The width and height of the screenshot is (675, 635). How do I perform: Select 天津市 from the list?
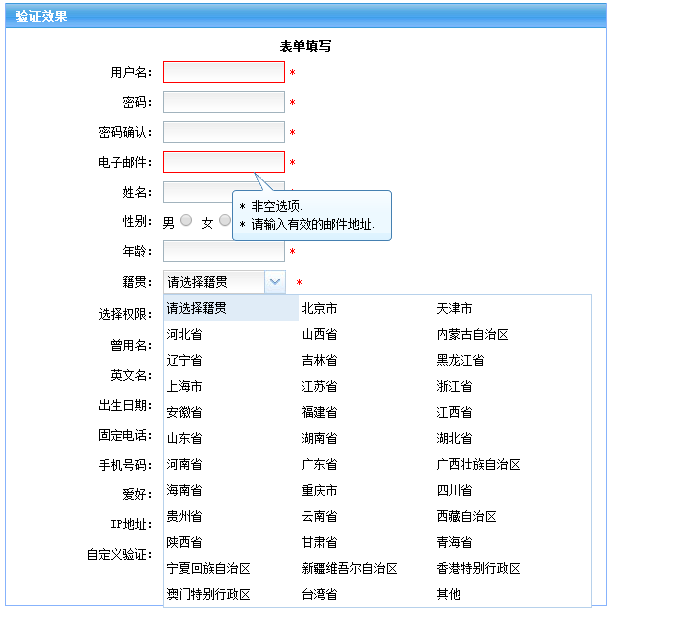[x=454, y=308]
